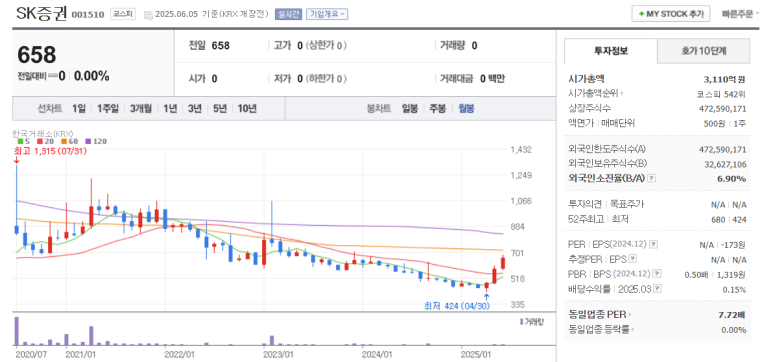773x362 pixels.
Task: Click help icon next to PBR BPS
Action: tap(657, 274)
